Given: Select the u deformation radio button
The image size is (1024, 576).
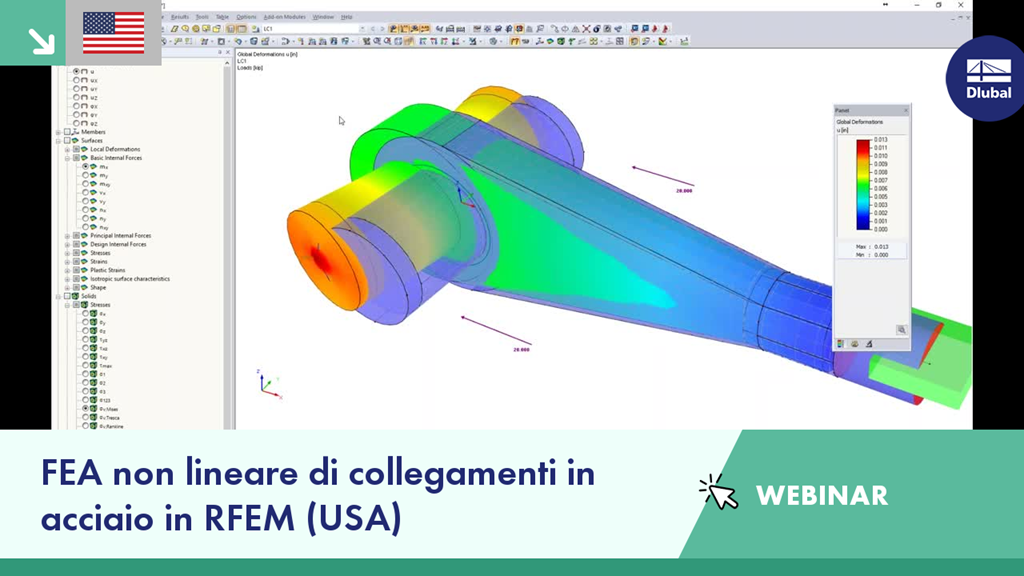Looking at the screenshot, I should (76, 71).
